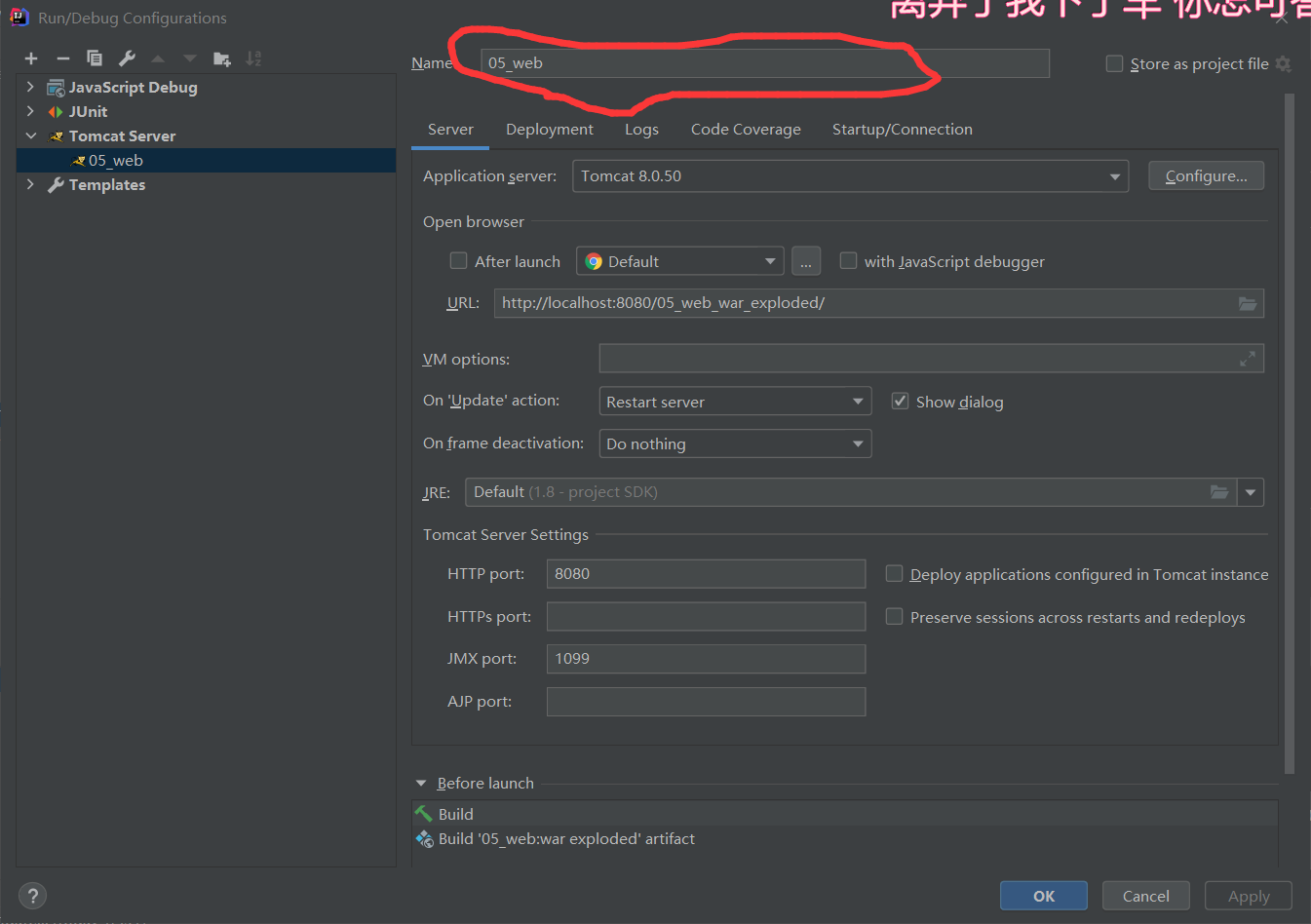Collapse the Tomcat Server tree node
Viewport: 1311px width, 924px height.
(x=30, y=135)
